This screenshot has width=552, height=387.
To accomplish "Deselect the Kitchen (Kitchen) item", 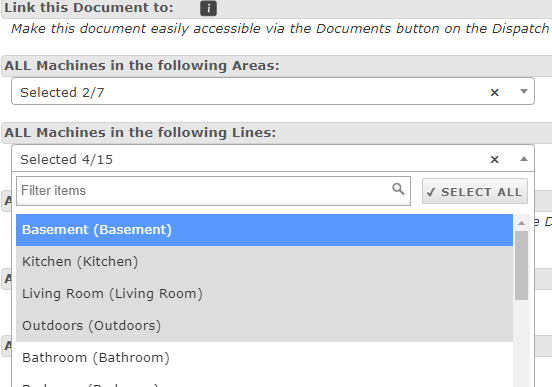I will click(x=264, y=262).
